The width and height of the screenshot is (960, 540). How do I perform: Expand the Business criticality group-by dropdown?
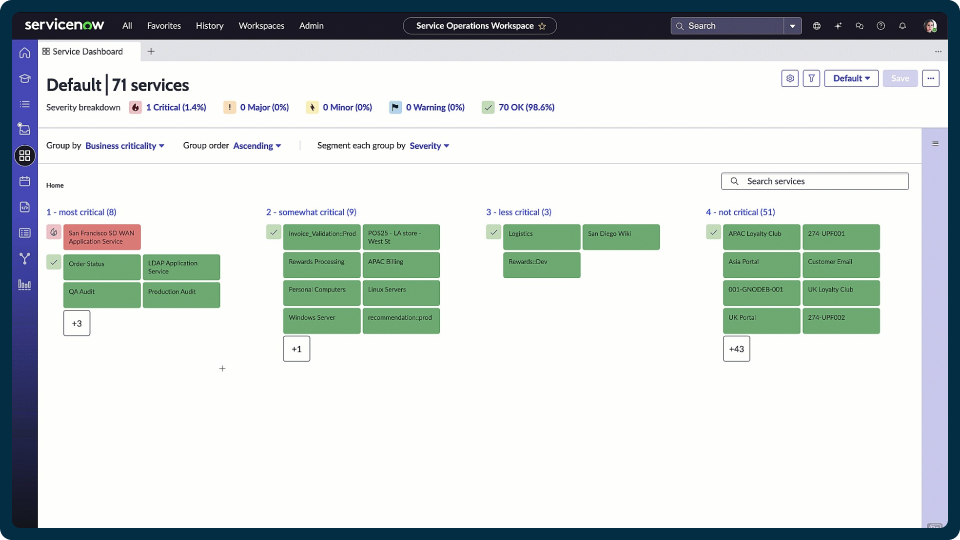point(125,146)
